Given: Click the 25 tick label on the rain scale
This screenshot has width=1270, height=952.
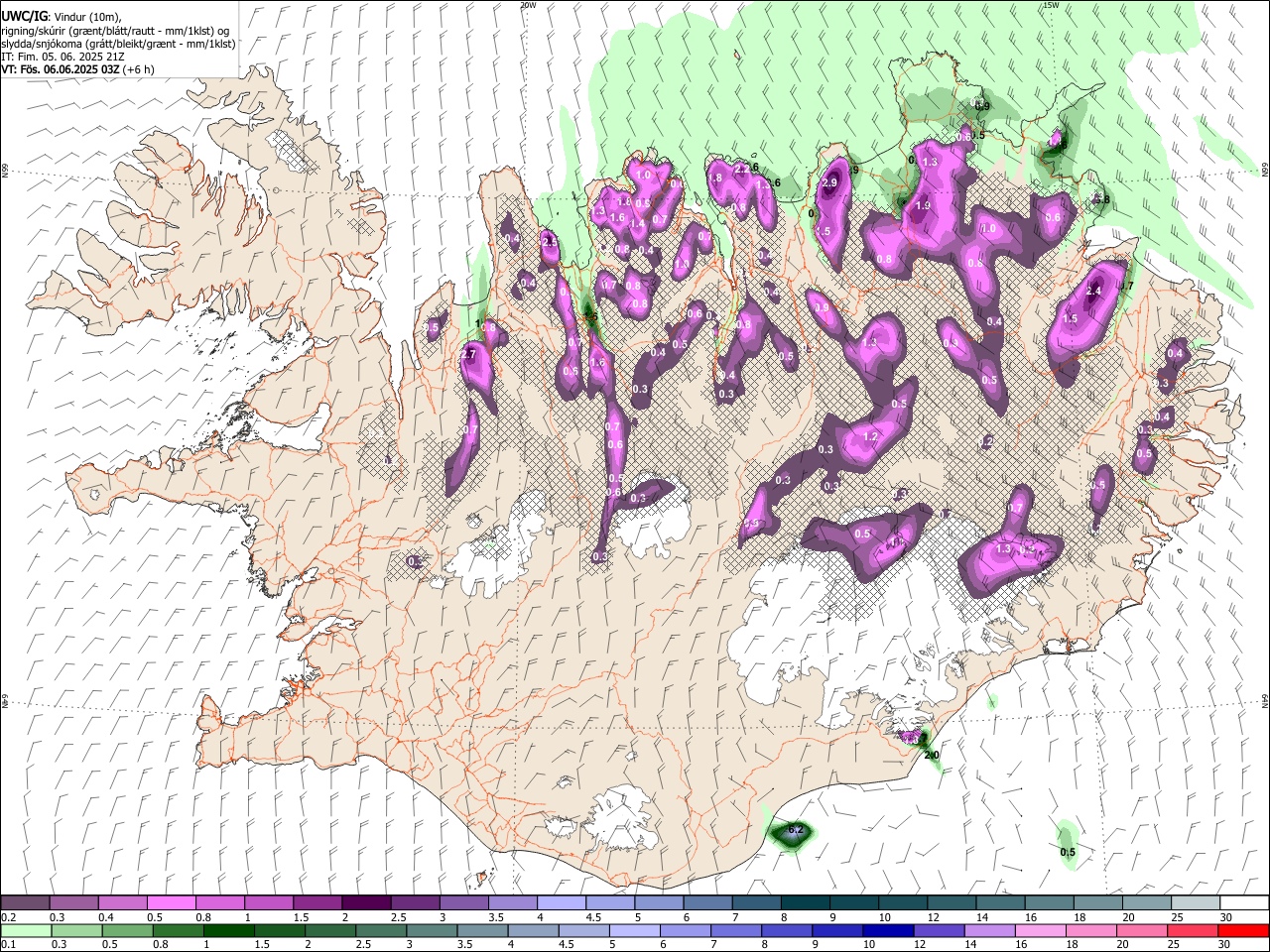Looking at the screenshot, I should point(1176,944).
